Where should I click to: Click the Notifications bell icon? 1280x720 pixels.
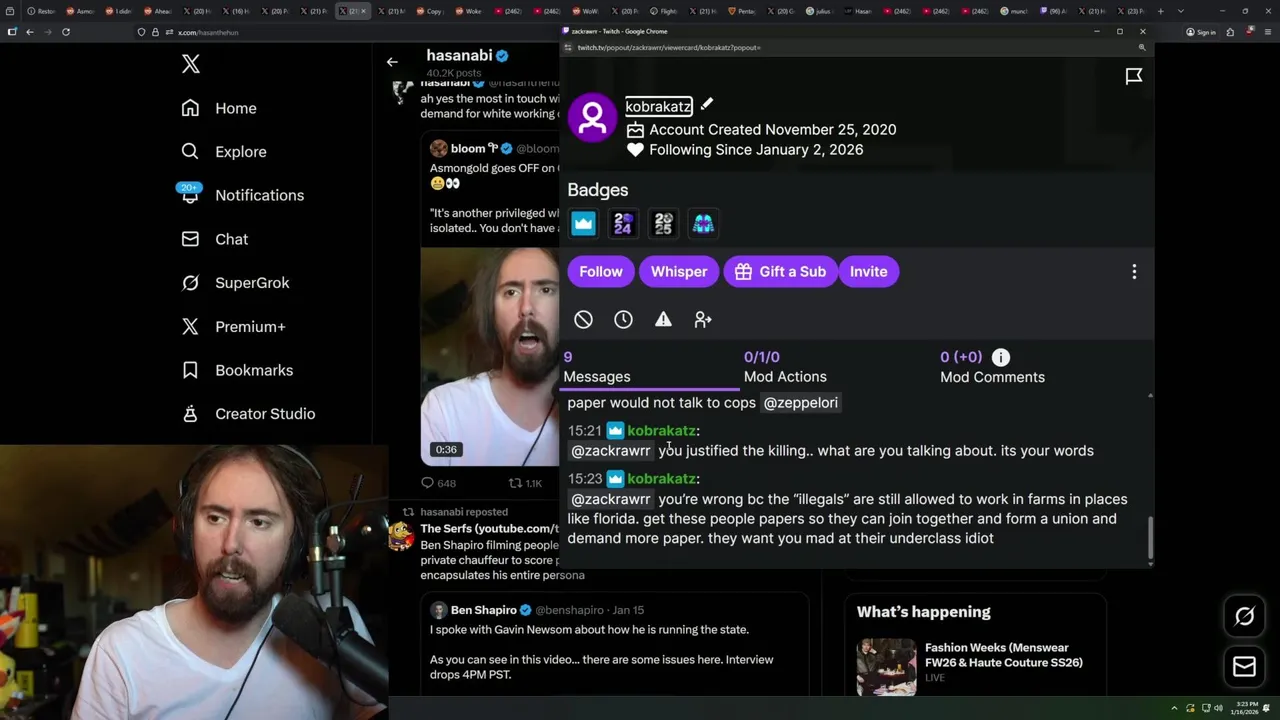tap(190, 195)
